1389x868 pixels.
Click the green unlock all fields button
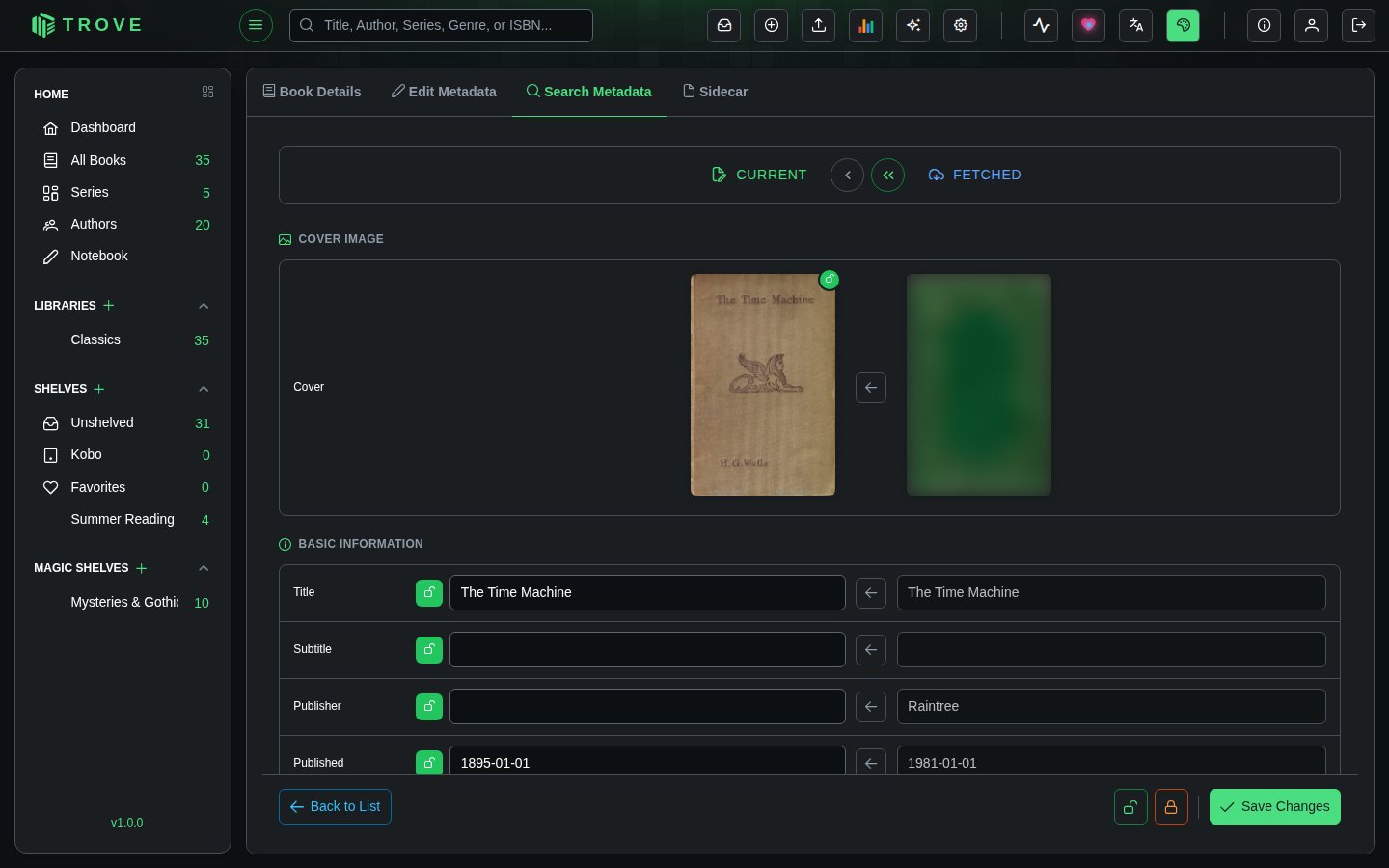pyautogui.click(x=1130, y=807)
